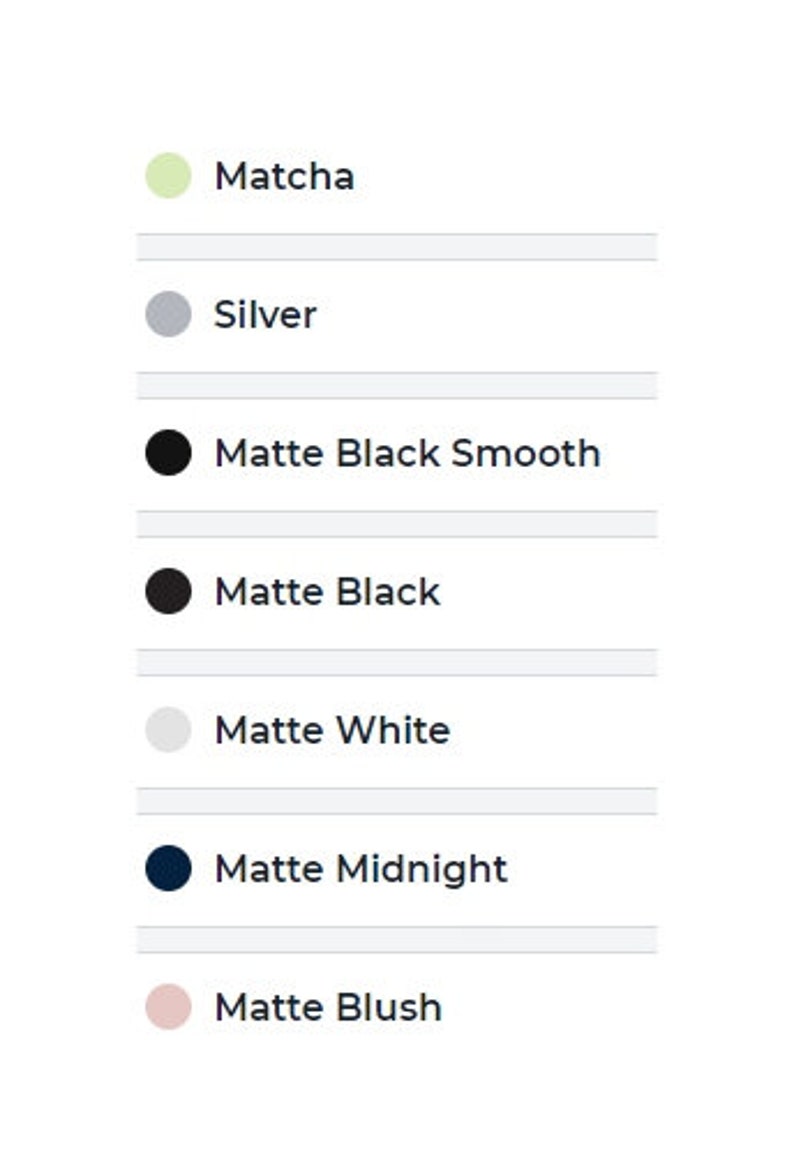794x1173 pixels.
Task: Select the Matte White swatch circle
Action: click(x=168, y=729)
